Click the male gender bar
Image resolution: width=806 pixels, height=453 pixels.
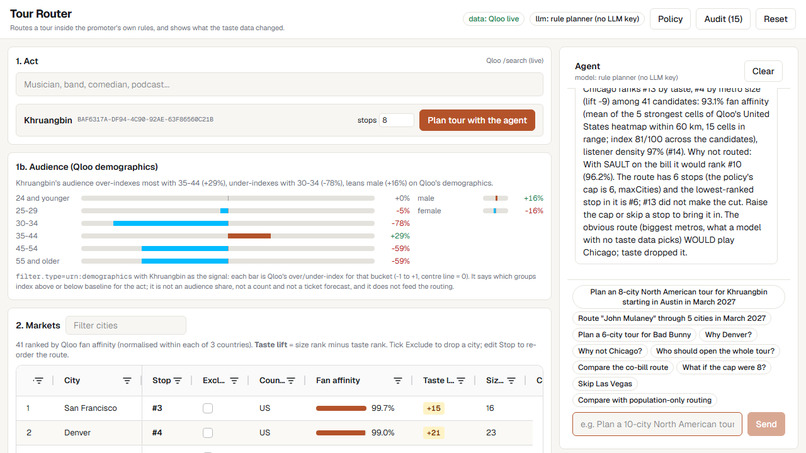496,198
